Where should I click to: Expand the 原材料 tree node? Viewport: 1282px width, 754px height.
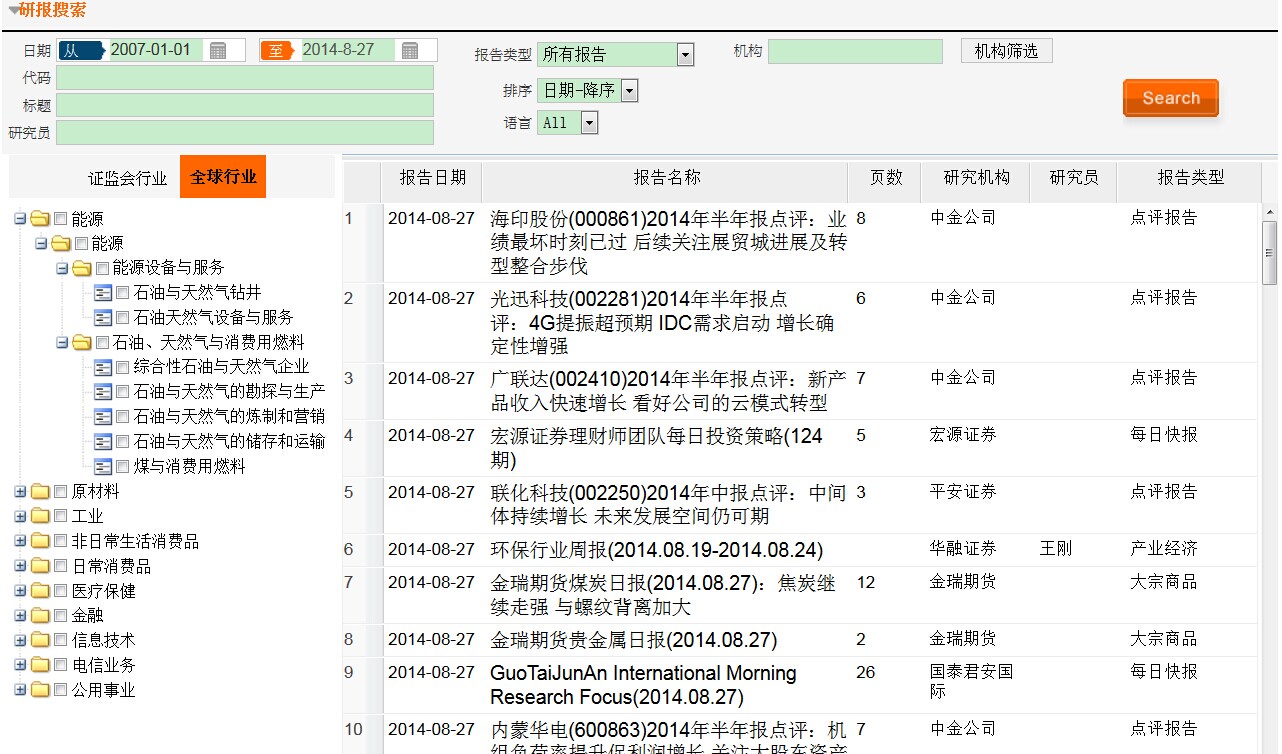20,491
